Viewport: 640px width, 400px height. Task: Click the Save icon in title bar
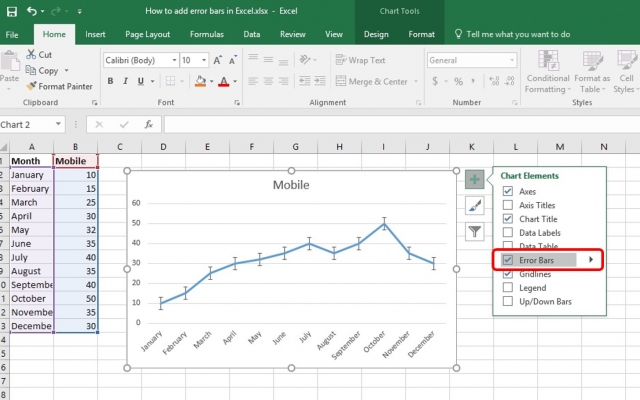coord(11,11)
